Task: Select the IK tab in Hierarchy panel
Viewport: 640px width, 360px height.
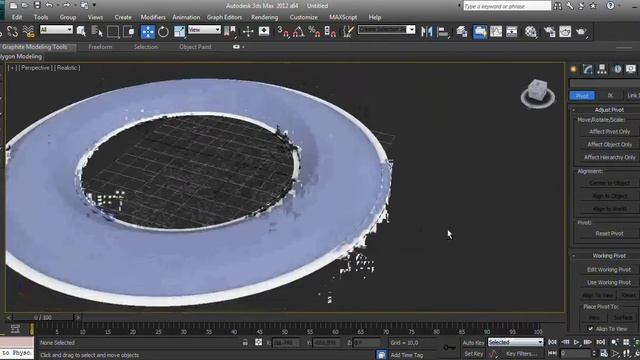Action: pos(610,96)
